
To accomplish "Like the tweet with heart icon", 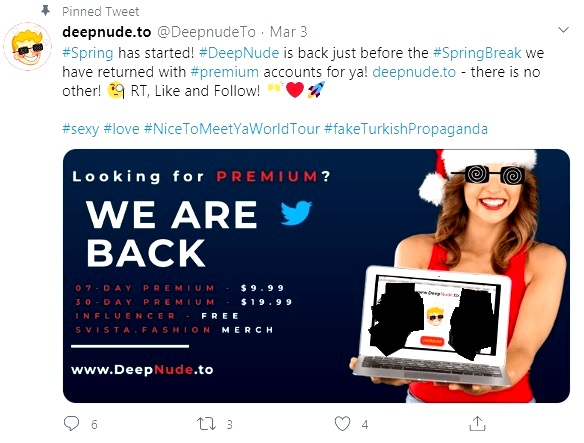I will click(x=342, y=424).
